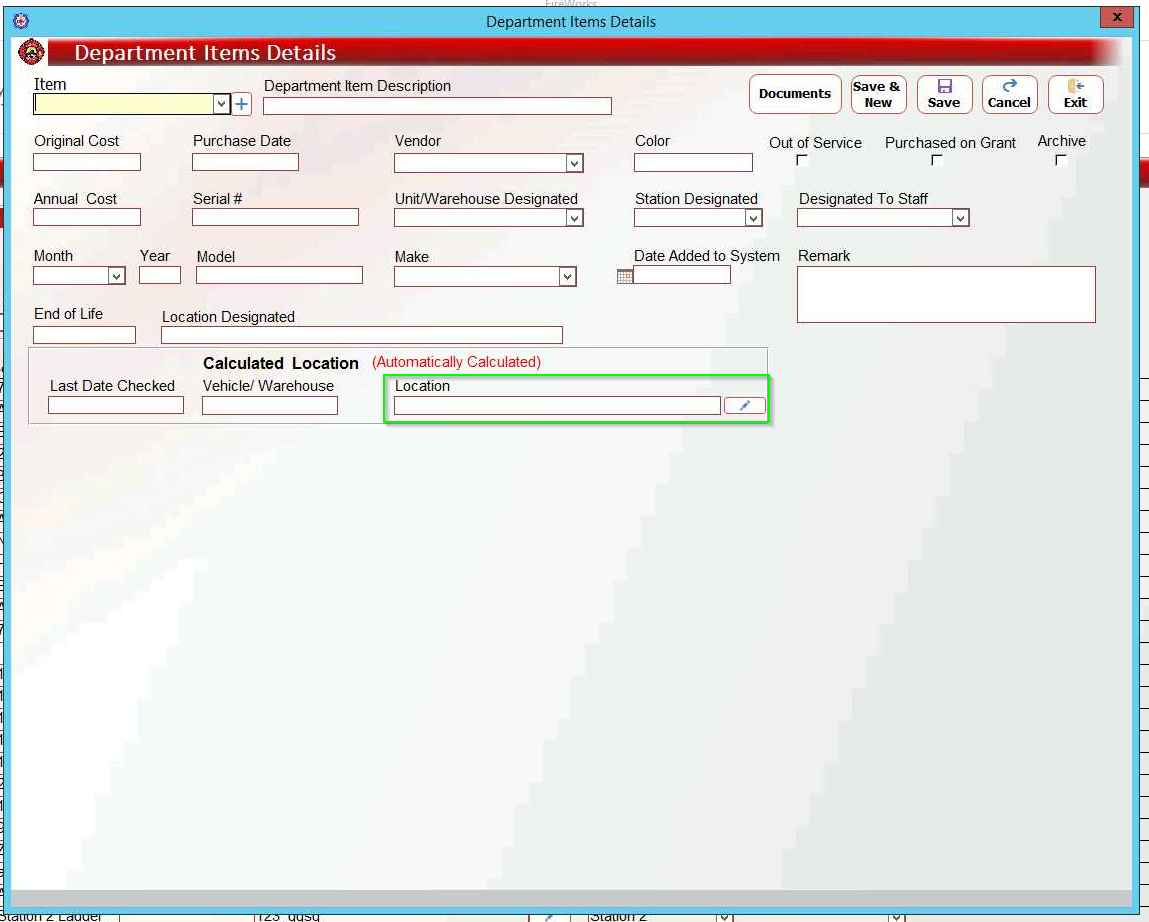Image resolution: width=1149 pixels, height=922 pixels.
Task: Focus the Department Item Description field
Action: point(437,106)
